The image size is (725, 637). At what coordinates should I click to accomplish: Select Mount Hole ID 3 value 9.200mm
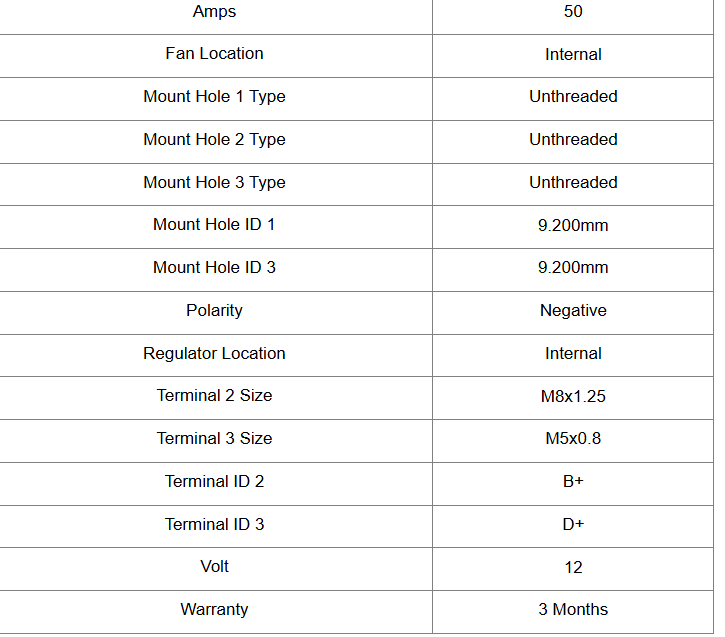(573, 268)
